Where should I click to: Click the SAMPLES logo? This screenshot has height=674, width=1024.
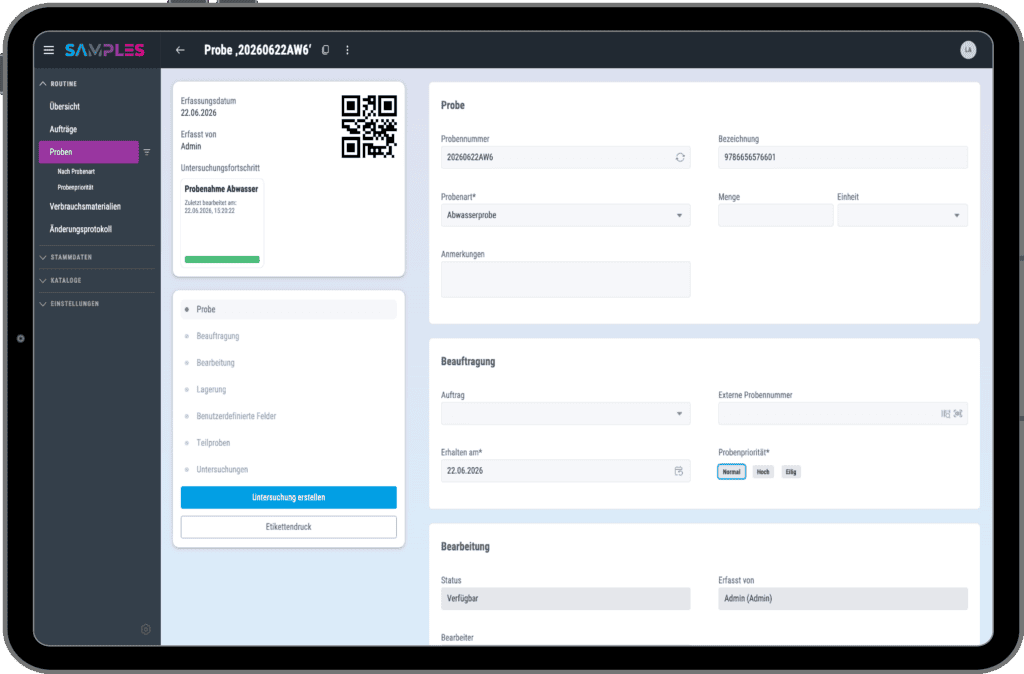coord(104,50)
